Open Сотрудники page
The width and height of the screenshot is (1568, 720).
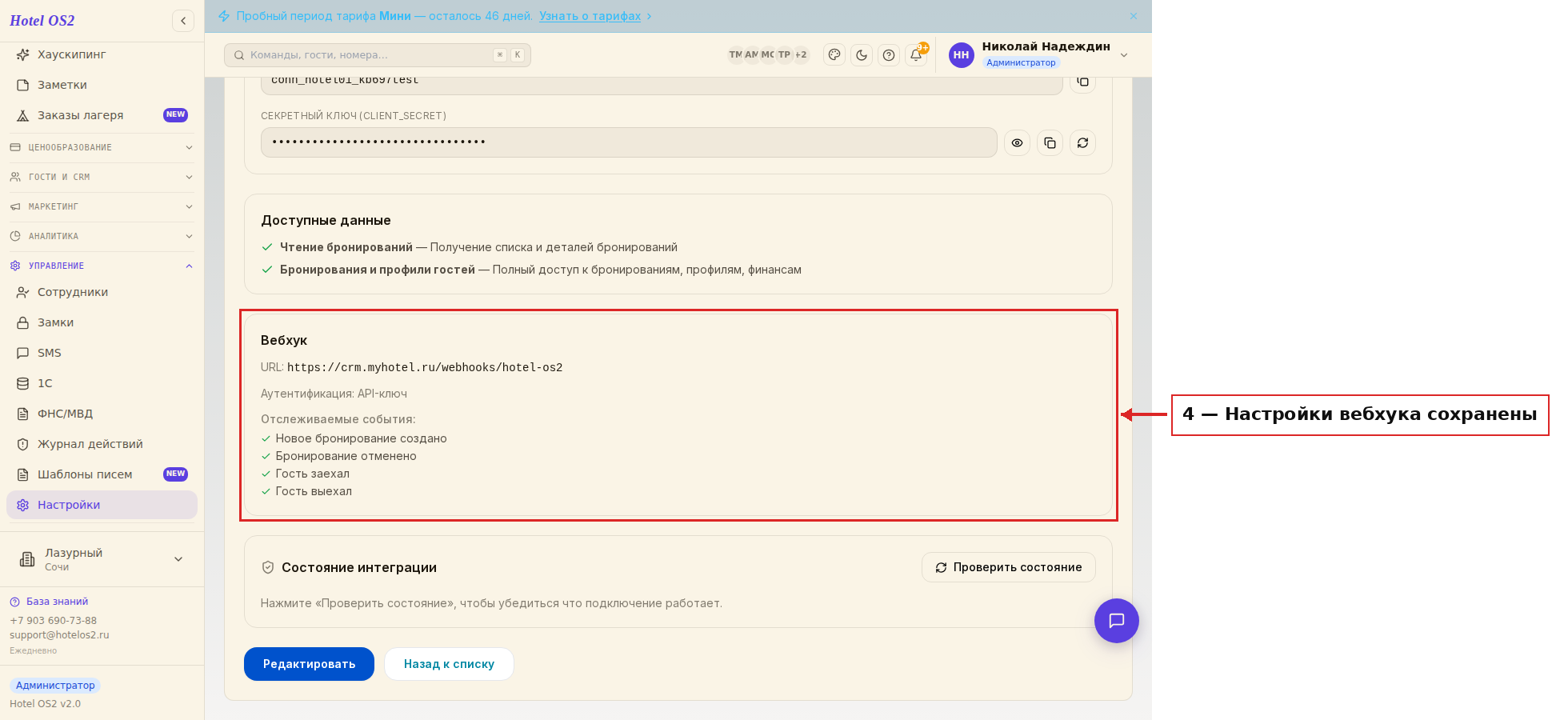(102, 292)
